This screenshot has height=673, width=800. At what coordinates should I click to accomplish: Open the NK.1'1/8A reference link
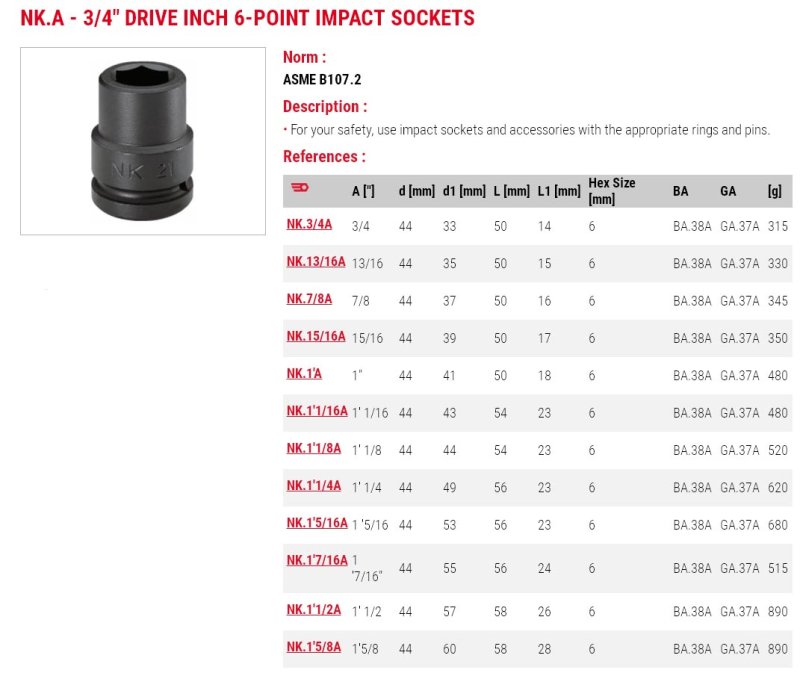point(314,448)
